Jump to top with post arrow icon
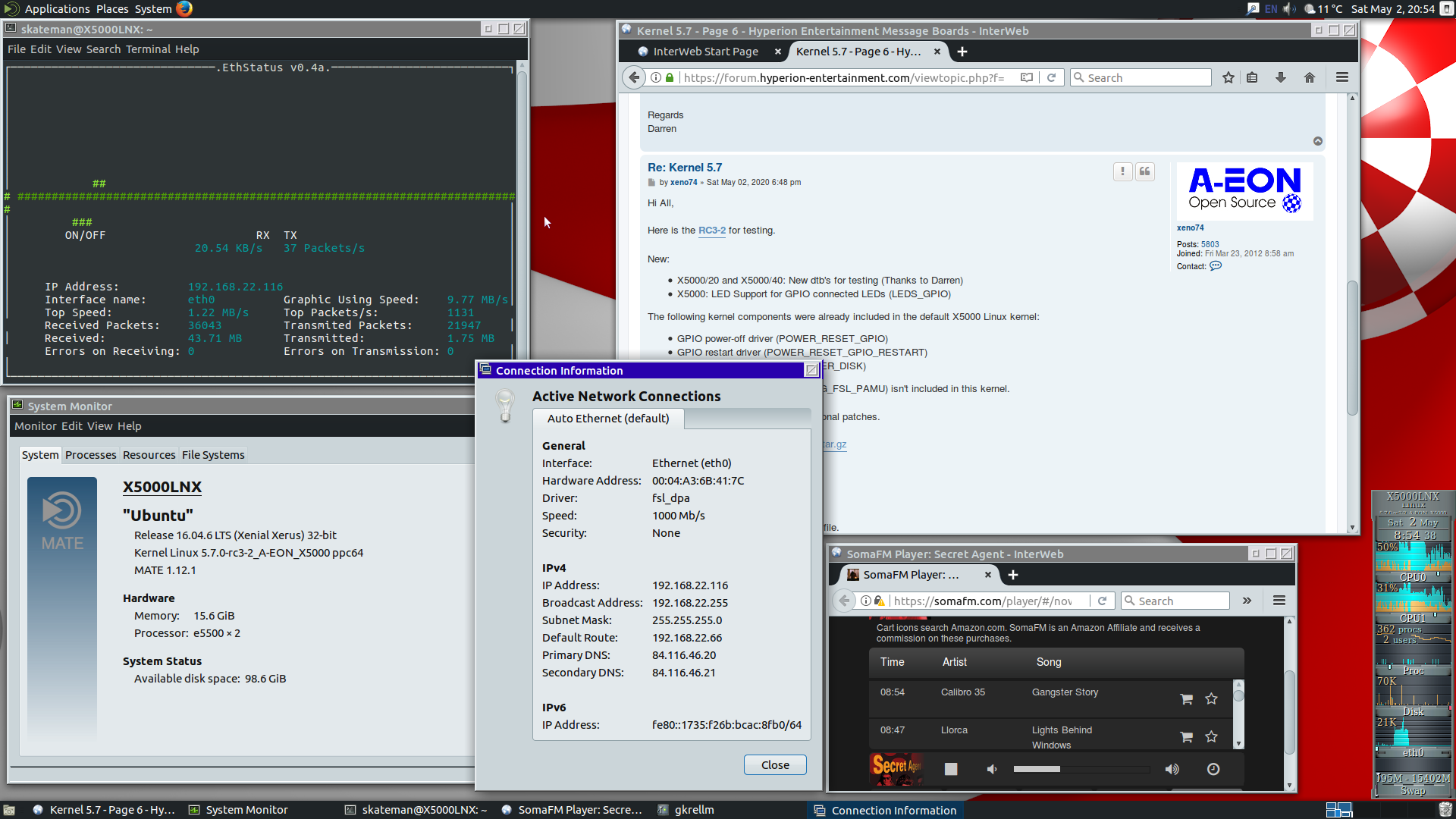The image size is (1456, 819). [x=1318, y=141]
